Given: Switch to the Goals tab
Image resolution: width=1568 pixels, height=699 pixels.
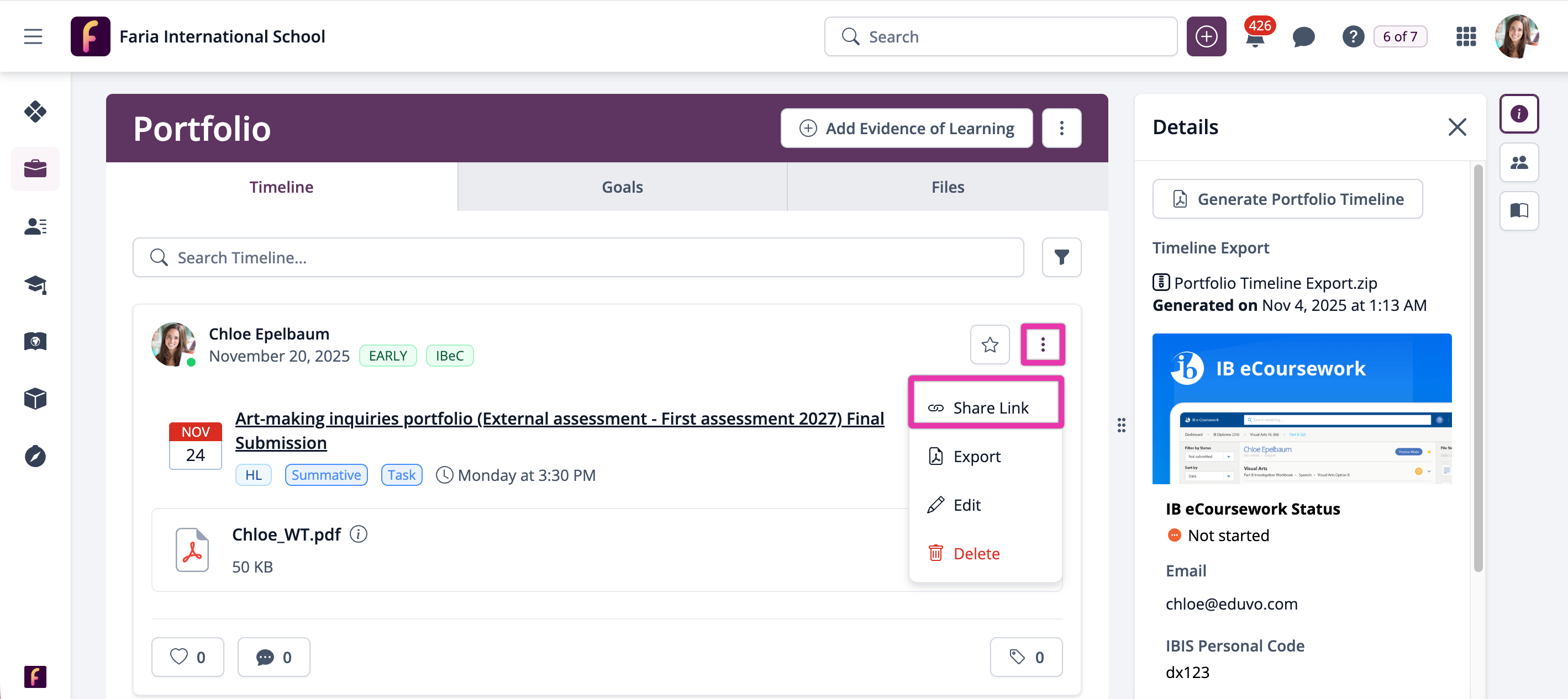Looking at the screenshot, I should click(x=622, y=187).
